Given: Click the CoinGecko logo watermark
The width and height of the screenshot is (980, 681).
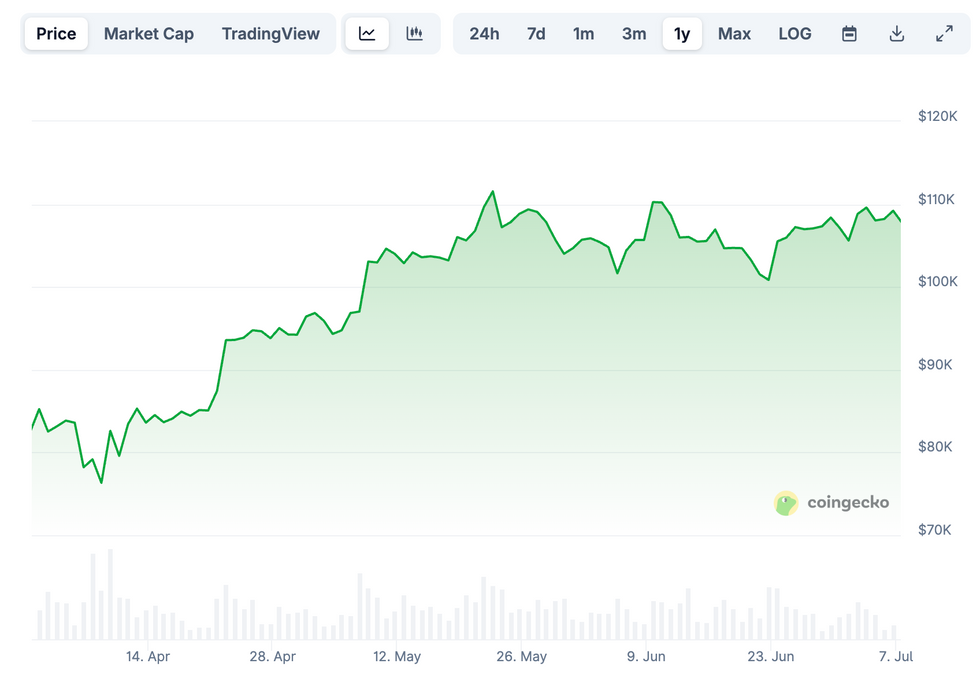Looking at the screenshot, I should pyautogui.click(x=832, y=503).
